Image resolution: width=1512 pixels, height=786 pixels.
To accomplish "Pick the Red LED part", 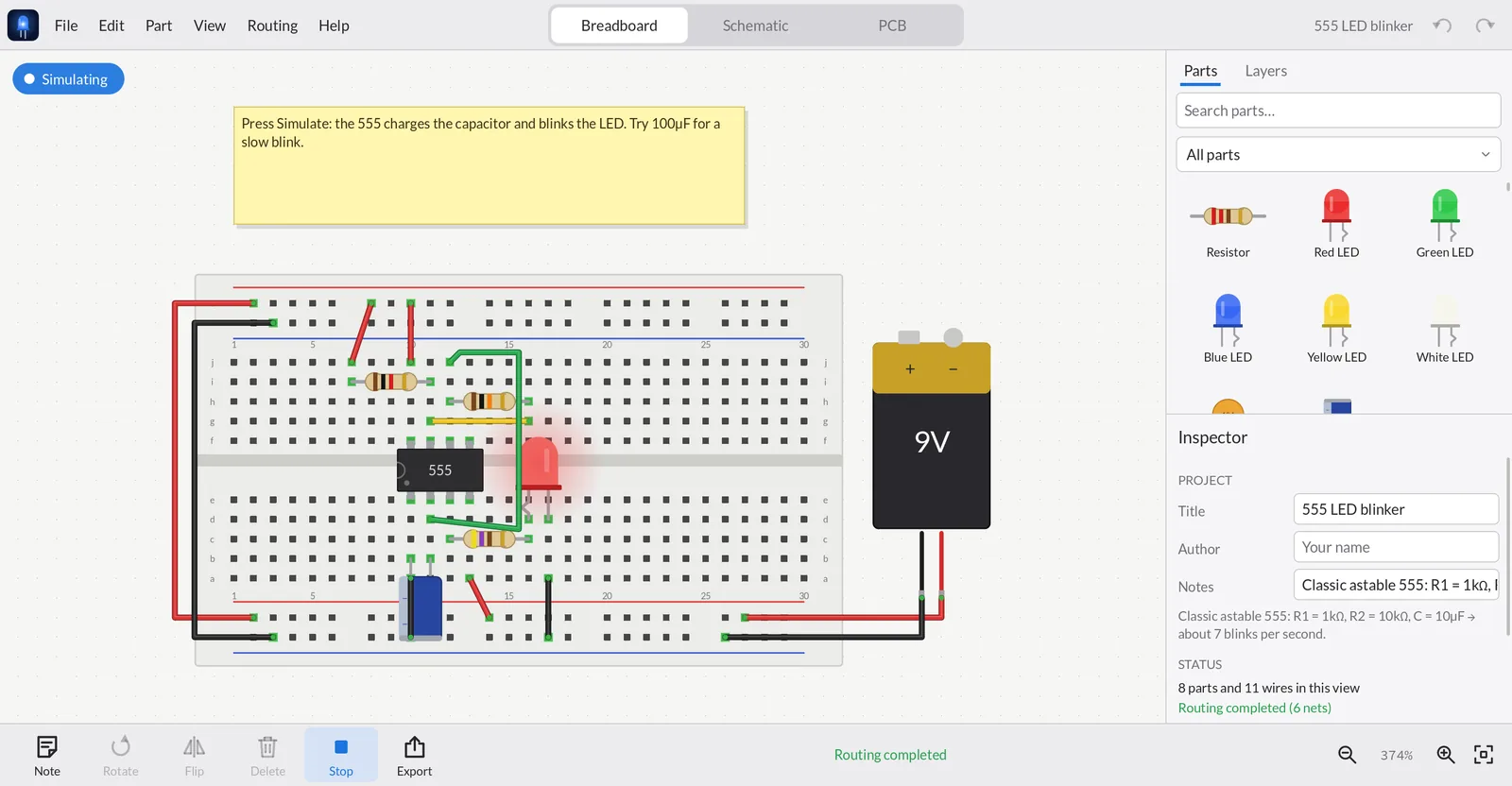I will click(1336, 225).
